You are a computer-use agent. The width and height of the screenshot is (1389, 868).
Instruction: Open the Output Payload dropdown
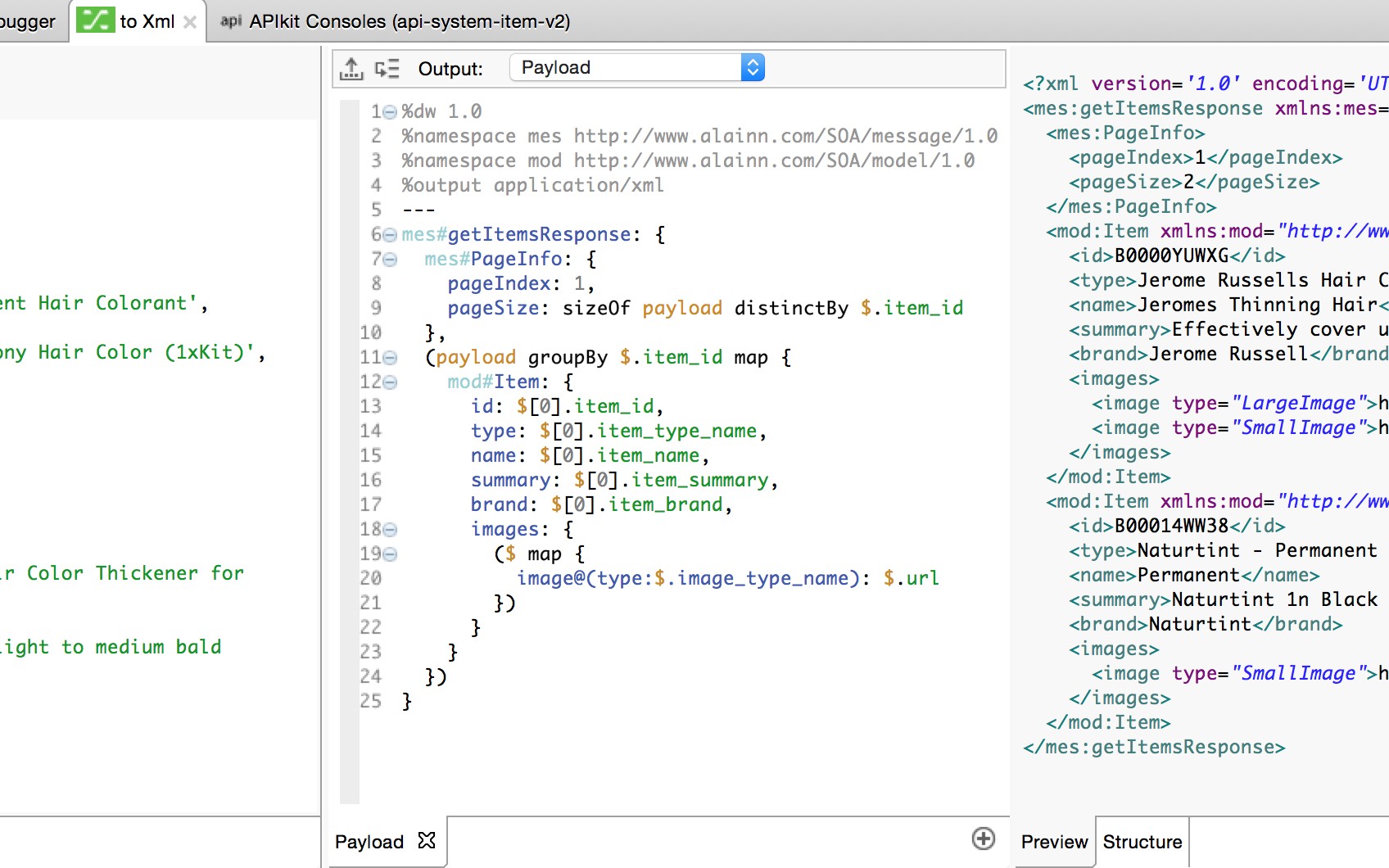point(636,67)
